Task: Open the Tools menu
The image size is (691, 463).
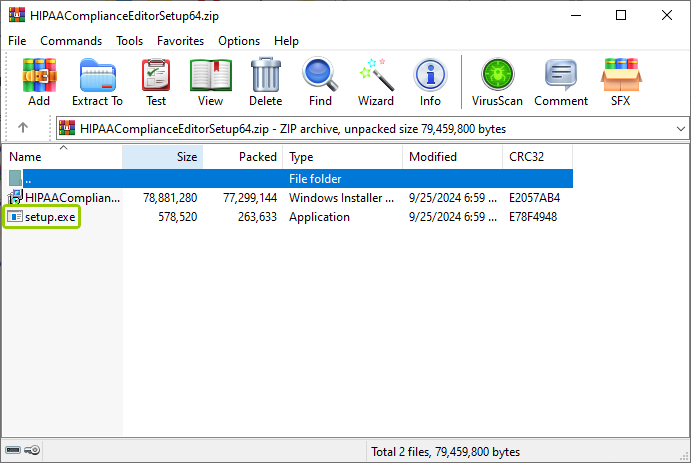Action: pyautogui.click(x=130, y=41)
